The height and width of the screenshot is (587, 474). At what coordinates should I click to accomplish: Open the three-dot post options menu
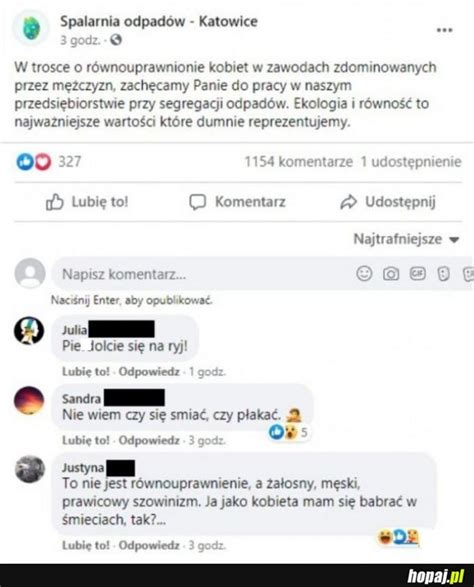(444, 30)
